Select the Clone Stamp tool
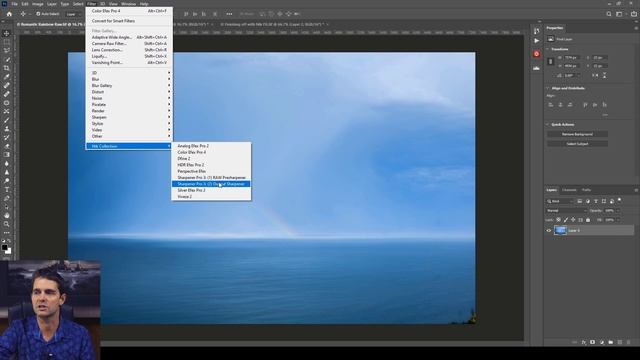 (x=7, y=129)
